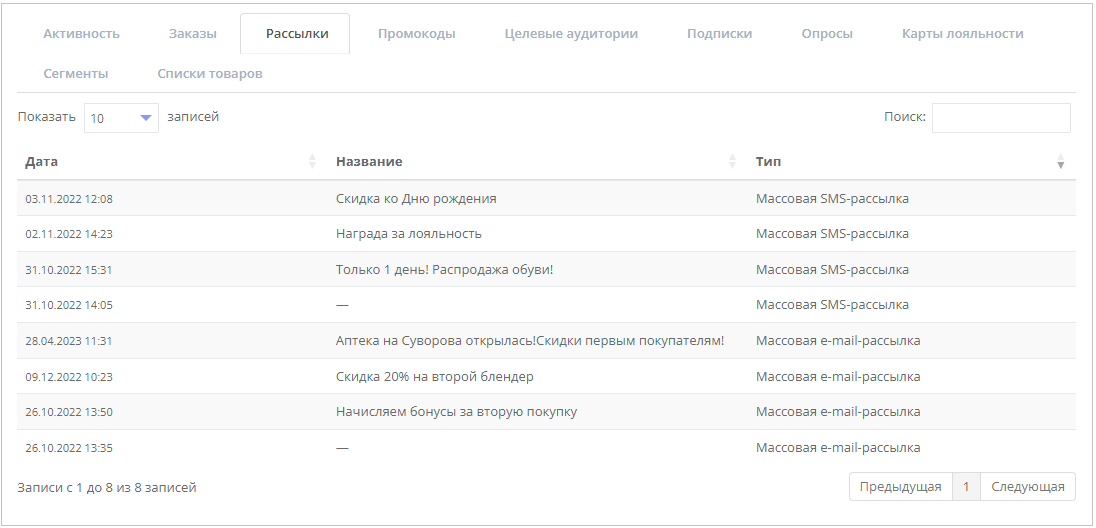Show the Карты лояльности tab

coord(962,34)
